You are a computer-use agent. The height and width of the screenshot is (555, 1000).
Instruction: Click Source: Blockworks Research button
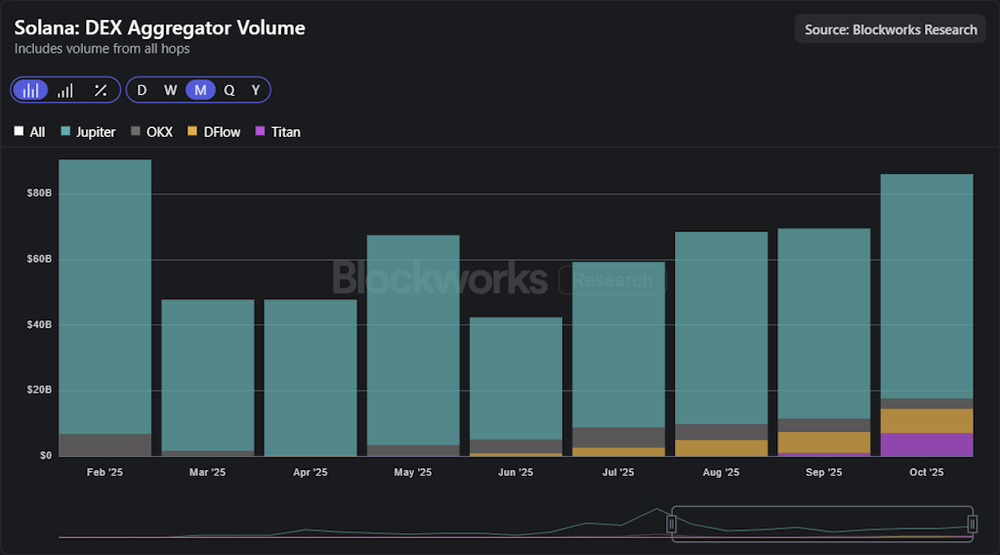[x=890, y=29]
